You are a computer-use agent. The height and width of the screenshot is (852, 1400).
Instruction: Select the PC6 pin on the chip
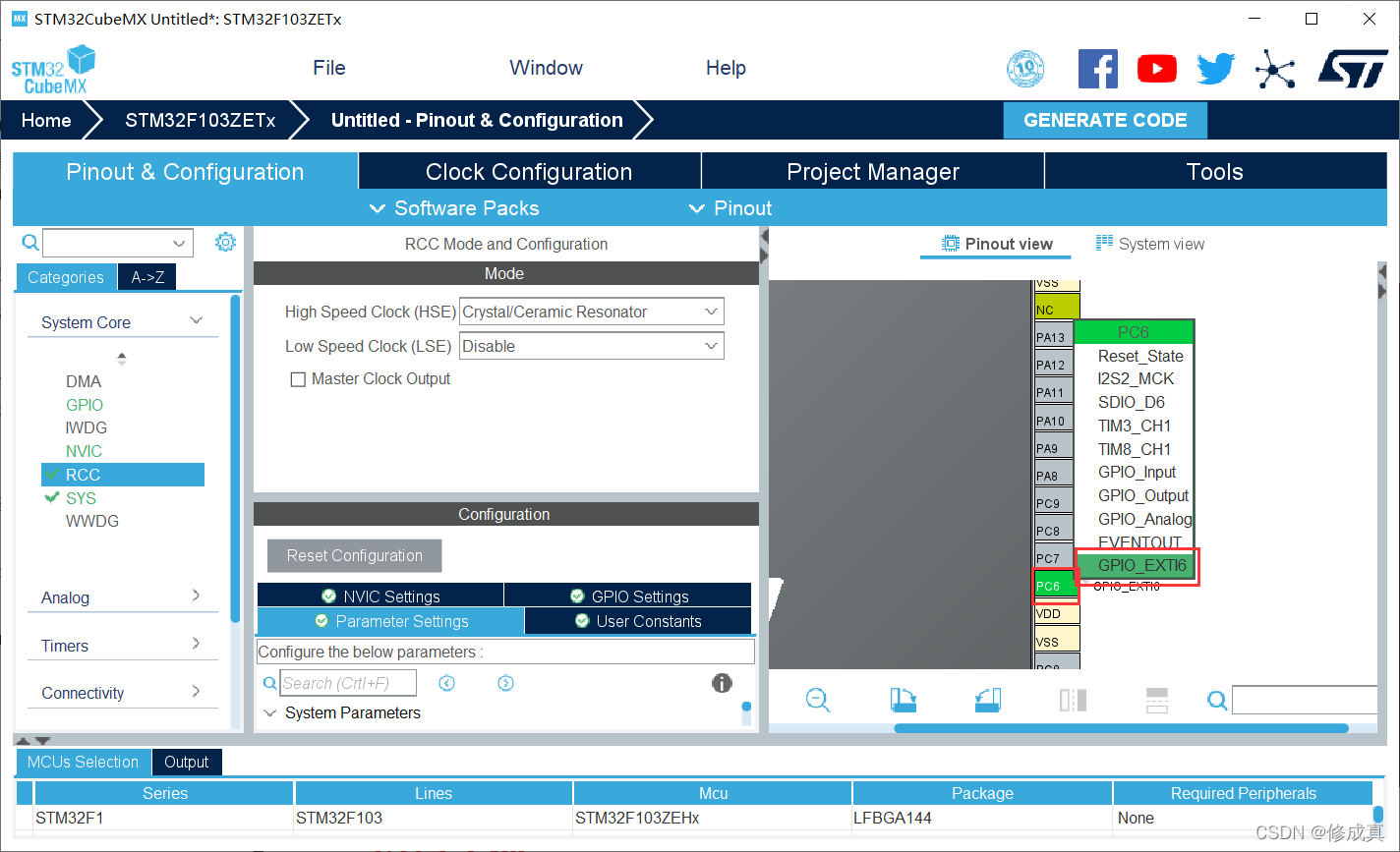(1056, 586)
